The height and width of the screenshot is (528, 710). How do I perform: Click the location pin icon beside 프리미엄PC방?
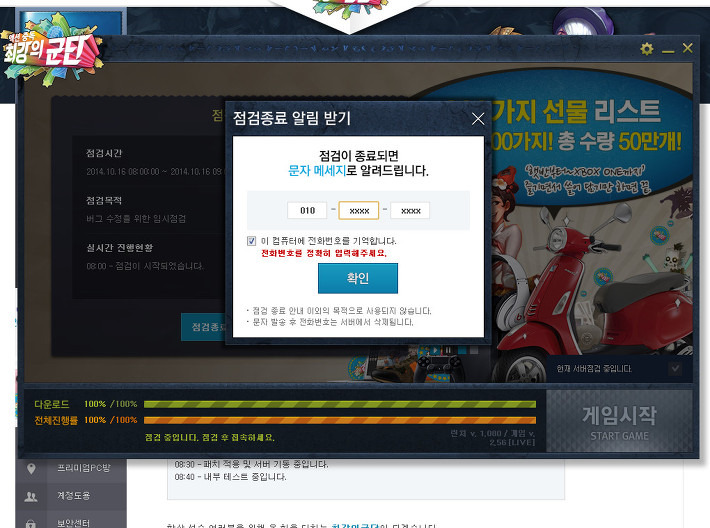click(31, 468)
